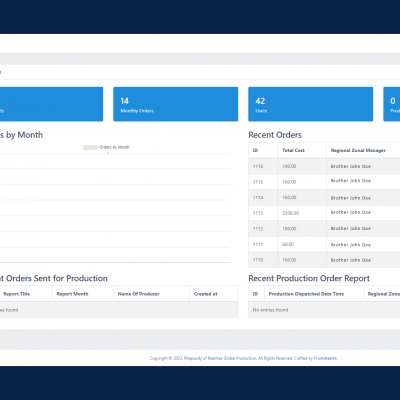Select order 1114 row
This screenshot has height=400, width=400.
click(324, 198)
